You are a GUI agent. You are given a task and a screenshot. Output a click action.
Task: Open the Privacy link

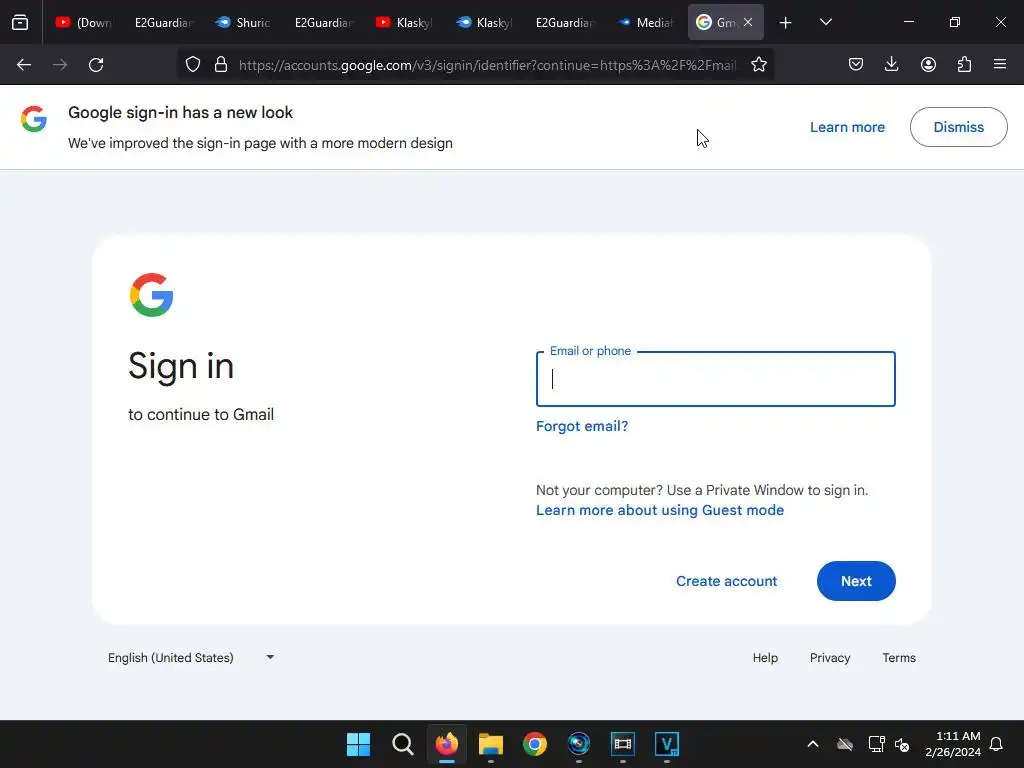(829, 658)
